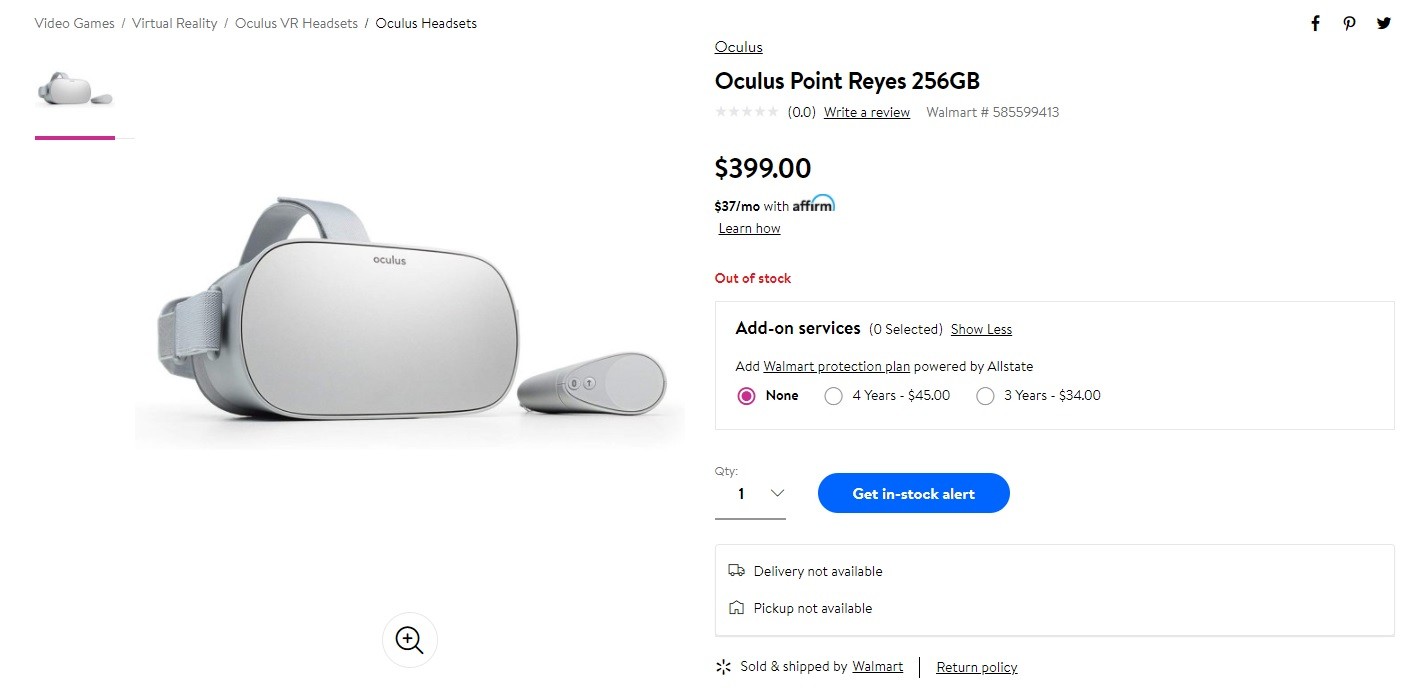This screenshot has width=1422, height=691.
Task: Open Affirm Learn how details
Action: point(749,229)
